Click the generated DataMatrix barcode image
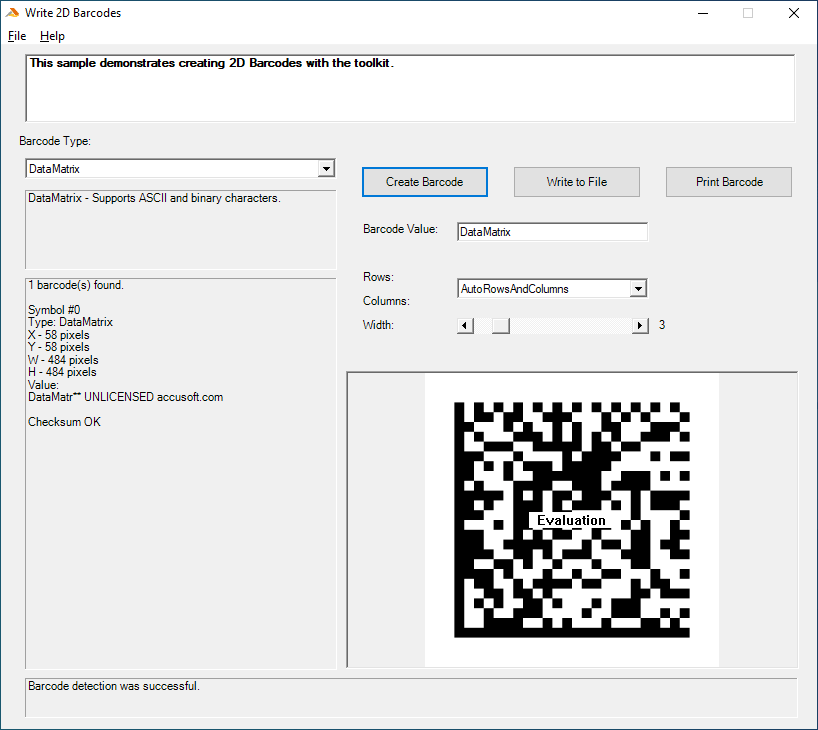This screenshot has height=730, width=818. 571,518
